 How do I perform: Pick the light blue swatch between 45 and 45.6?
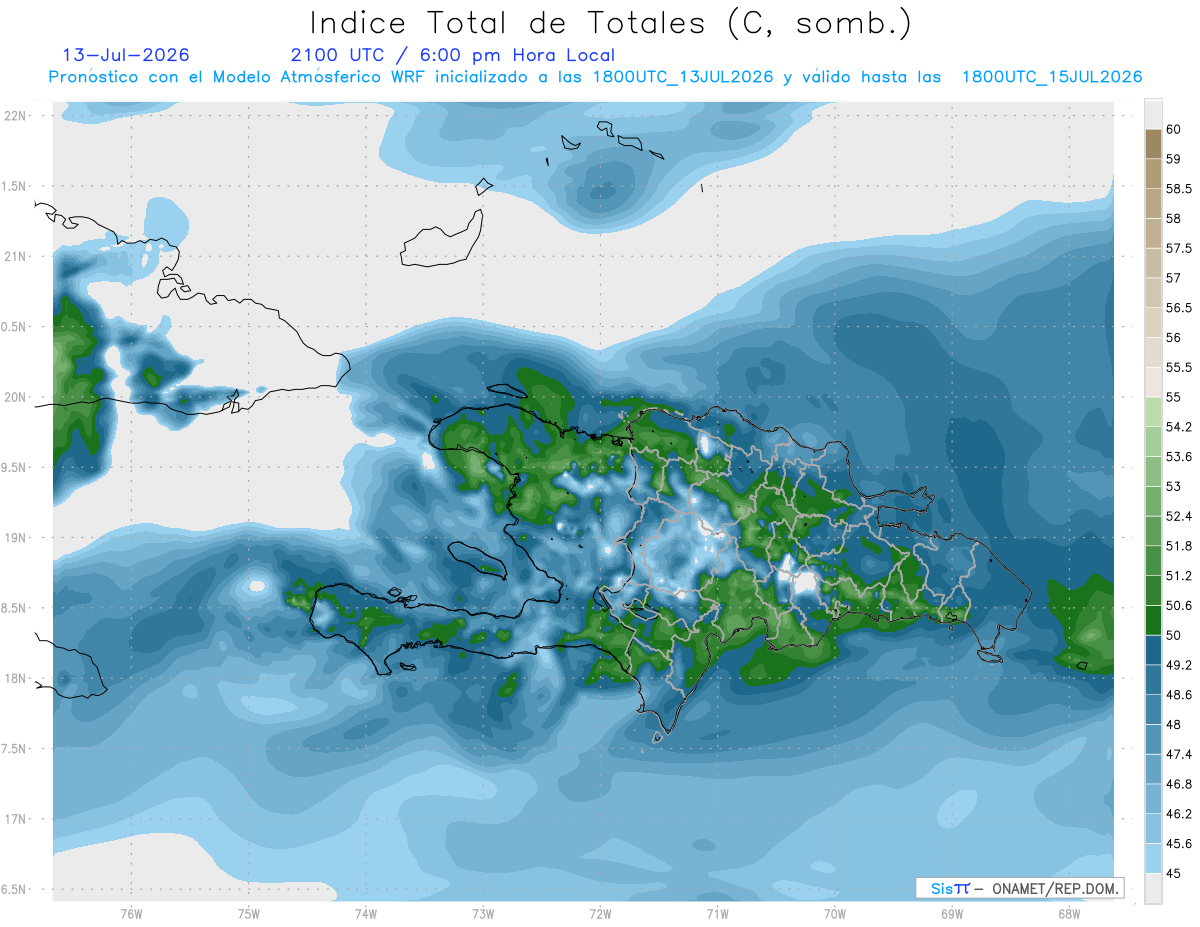coord(1153,859)
